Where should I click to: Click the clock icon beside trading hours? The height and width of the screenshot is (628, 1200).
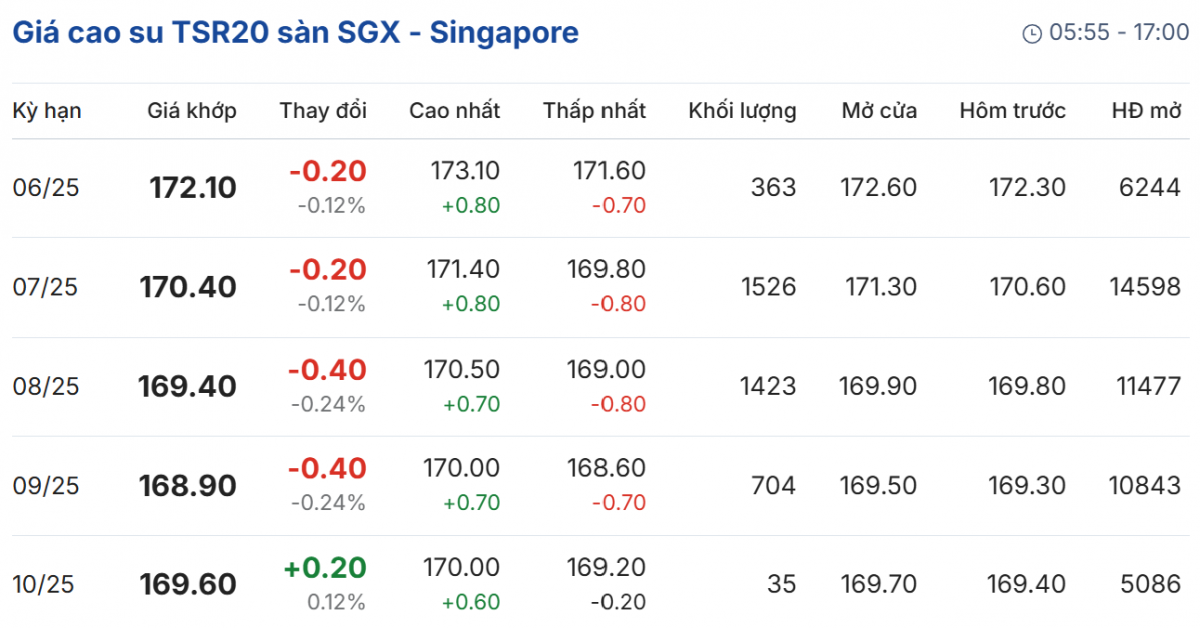tap(1031, 34)
